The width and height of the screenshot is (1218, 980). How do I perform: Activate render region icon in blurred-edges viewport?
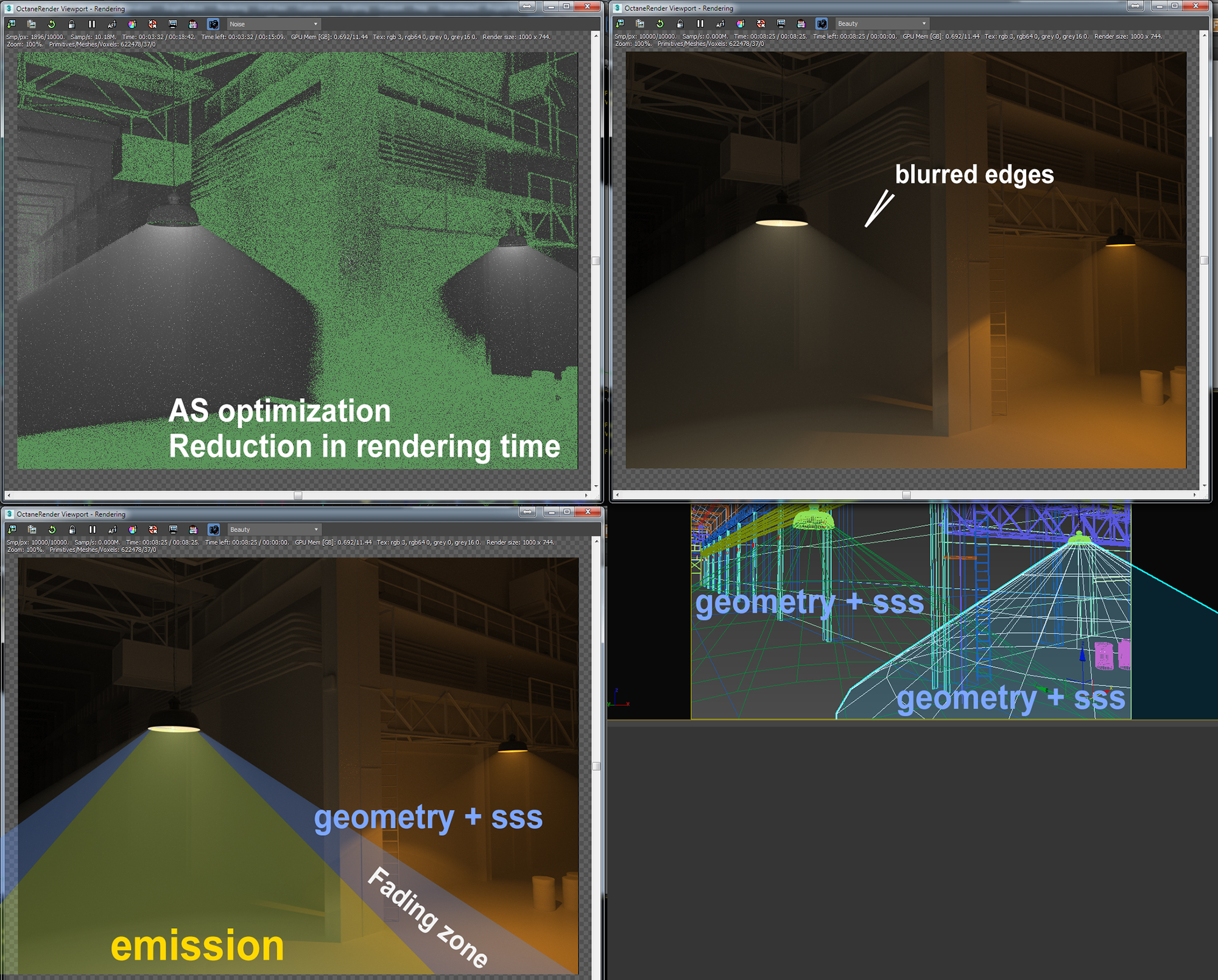[x=761, y=24]
